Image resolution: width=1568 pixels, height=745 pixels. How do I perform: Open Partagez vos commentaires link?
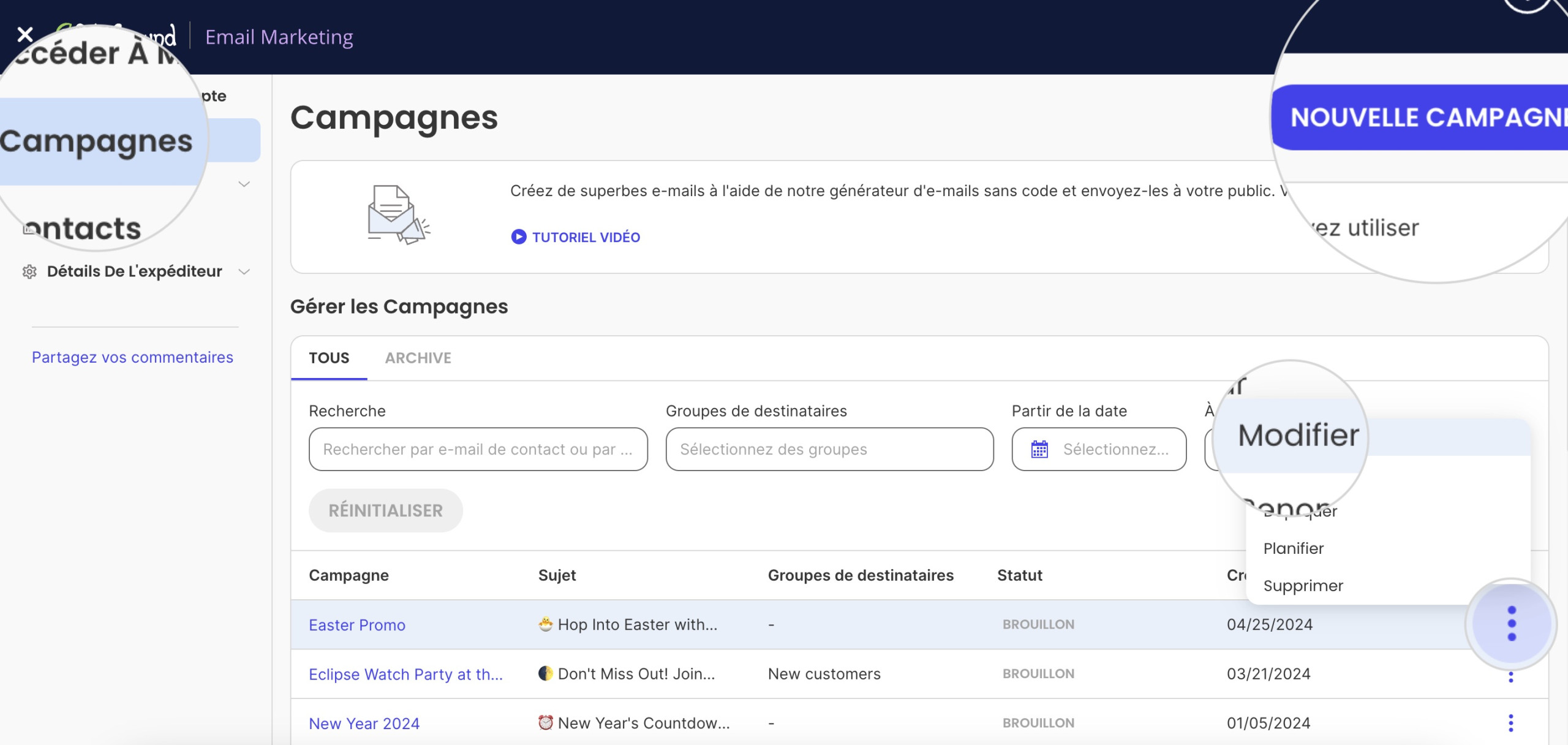pos(132,357)
